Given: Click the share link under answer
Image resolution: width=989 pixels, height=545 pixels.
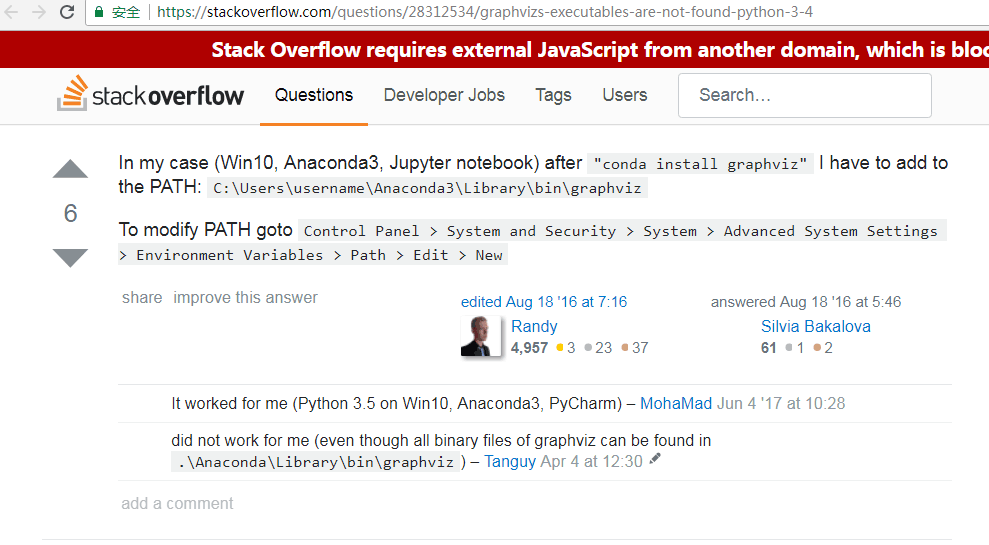Looking at the screenshot, I should click(x=142, y=297).
